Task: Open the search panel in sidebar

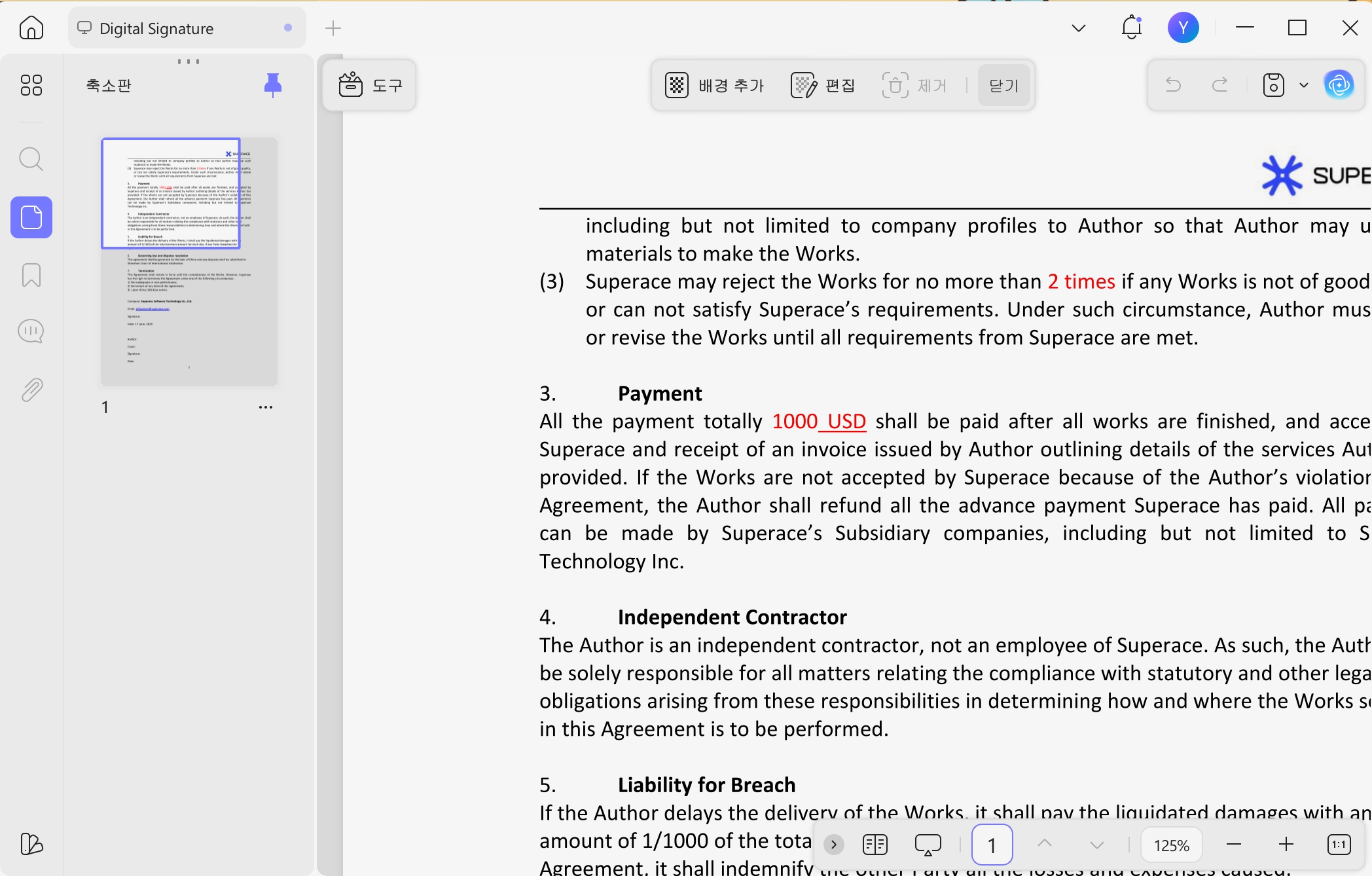Action: [x=31, y=159]
